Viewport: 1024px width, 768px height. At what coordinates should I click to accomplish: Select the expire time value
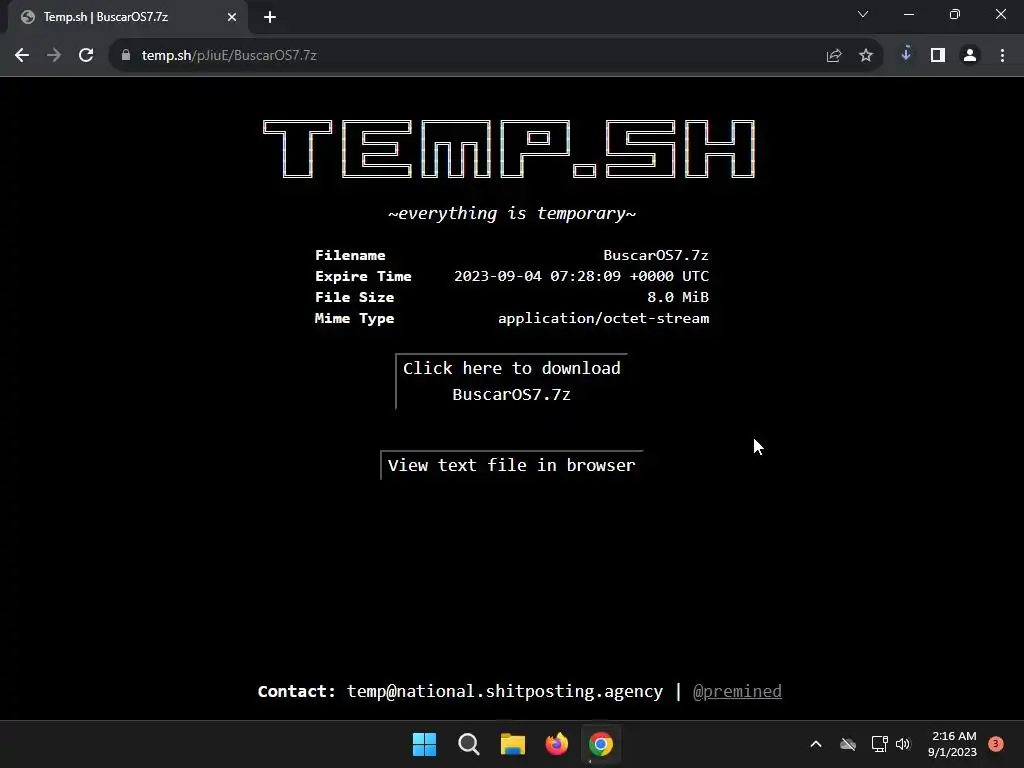pyautogui.click(x=581, y=276)
